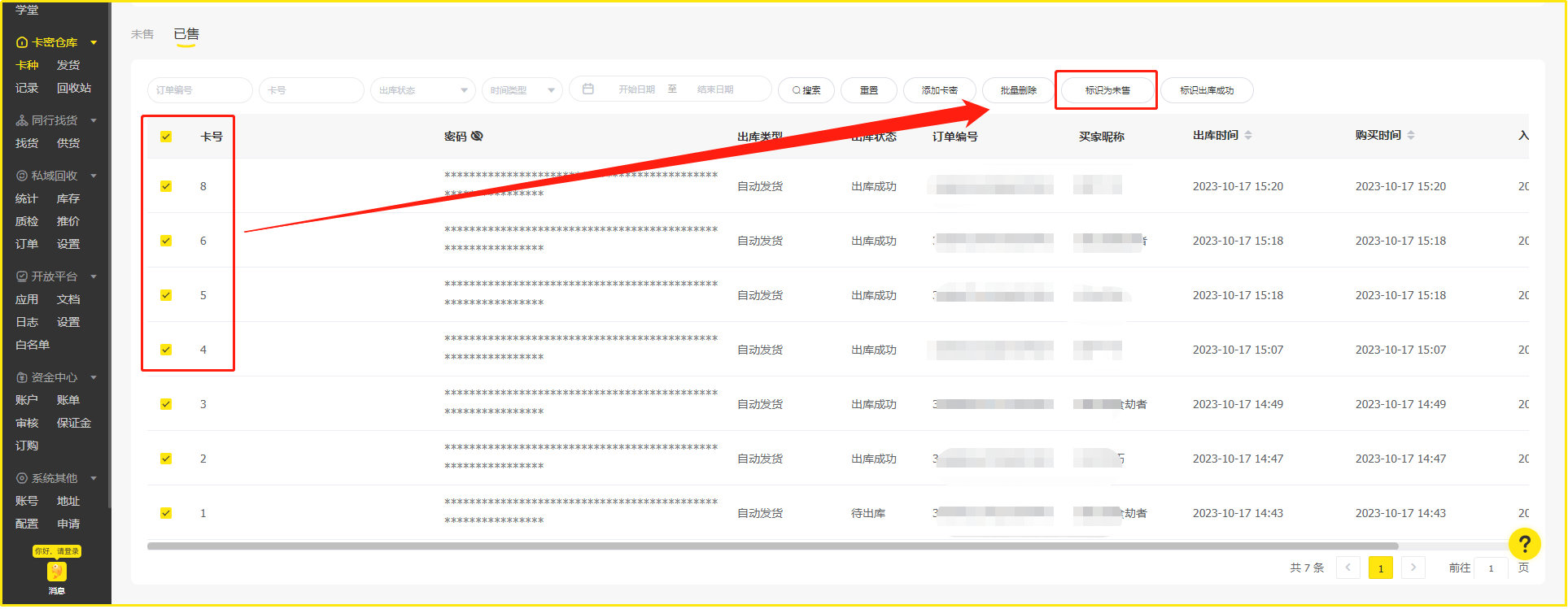Click the 订单编号 search input field
The image size is (1568, 609).
tap(199, 90)
